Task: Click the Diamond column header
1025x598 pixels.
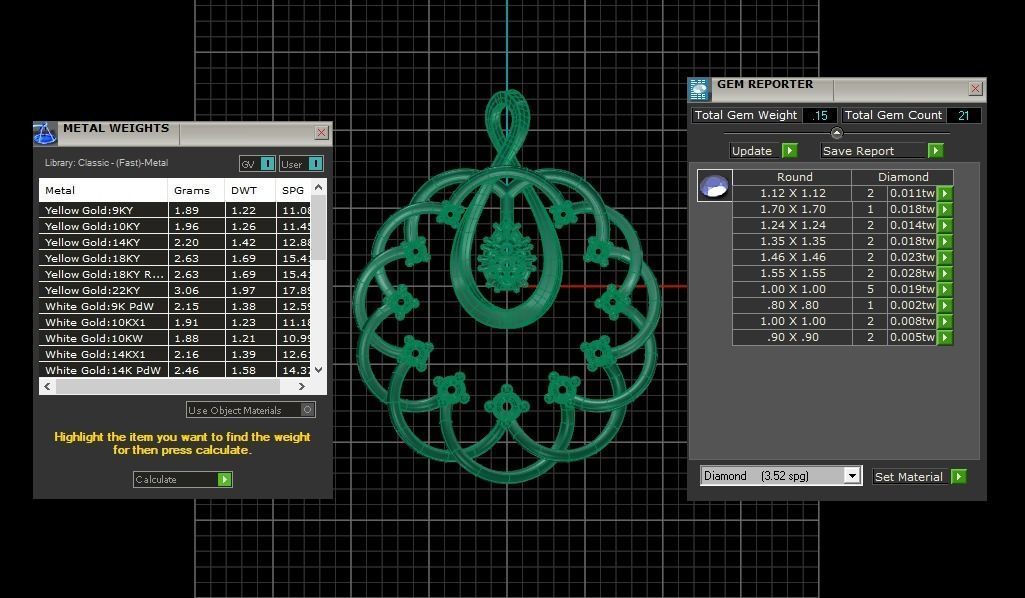Action: pyautogui.click(x=903, y=177)
